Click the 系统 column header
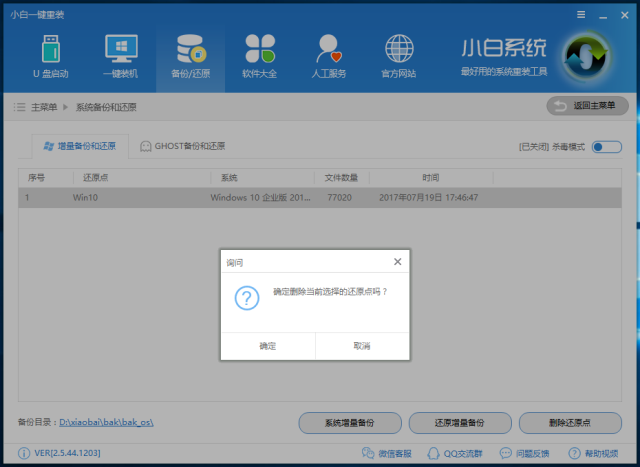Viewport: 640px width, 467px height. pos(229,178)
